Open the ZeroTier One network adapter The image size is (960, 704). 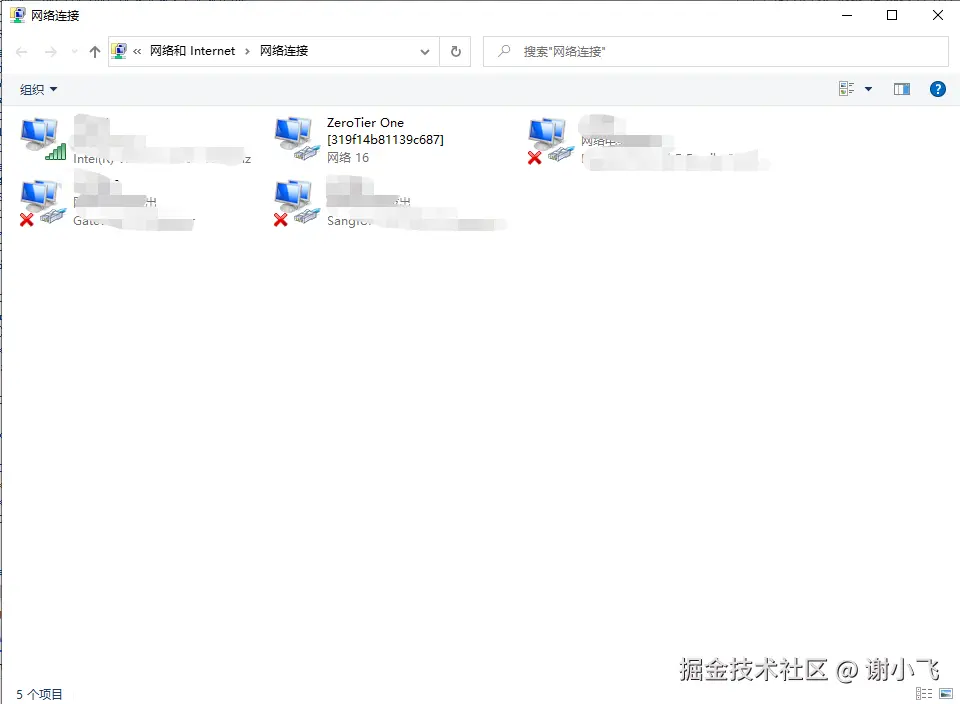pos(294,133)
